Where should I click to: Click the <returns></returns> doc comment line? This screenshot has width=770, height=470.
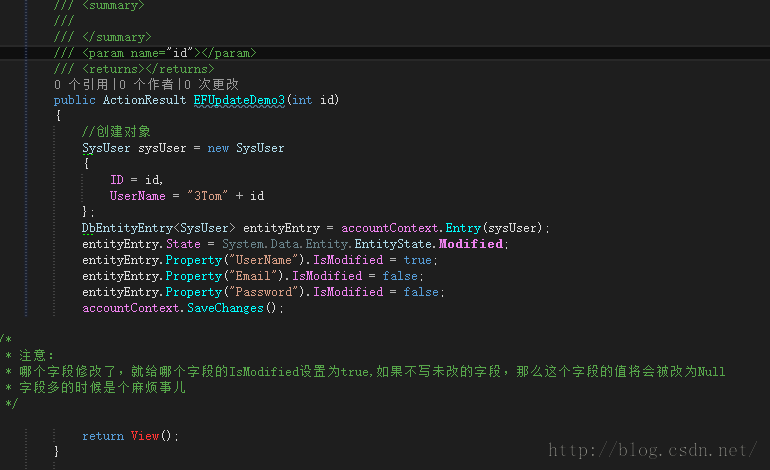coord(134,69)
